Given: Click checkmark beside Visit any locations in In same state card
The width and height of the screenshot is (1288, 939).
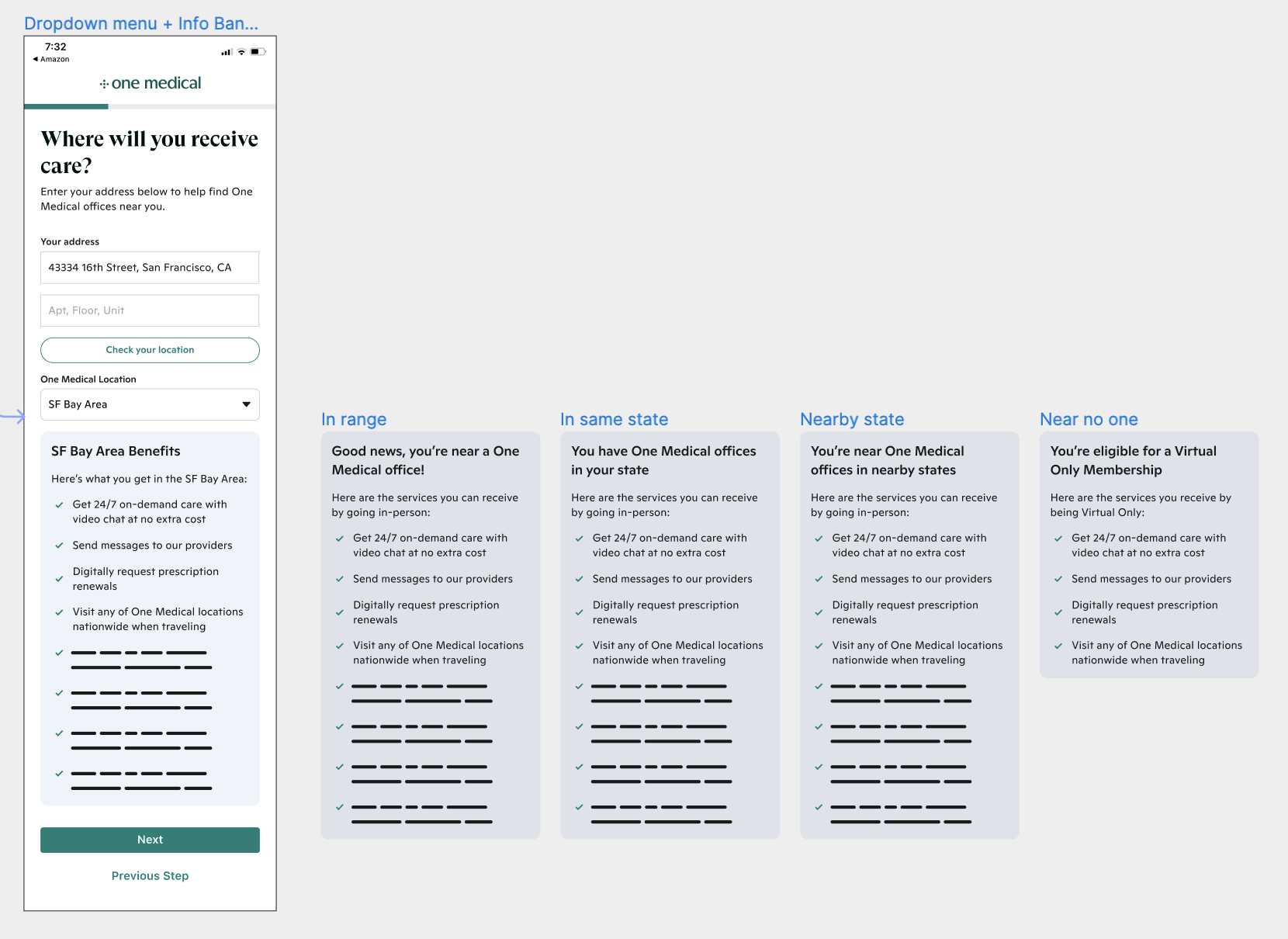Looking at the screenshot, I should (579, 646).
